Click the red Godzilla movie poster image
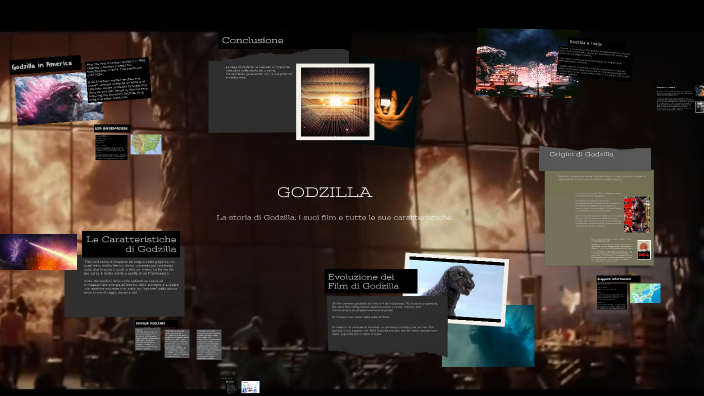This screenshot has height=396, width=704. click(x=637, y=214)
